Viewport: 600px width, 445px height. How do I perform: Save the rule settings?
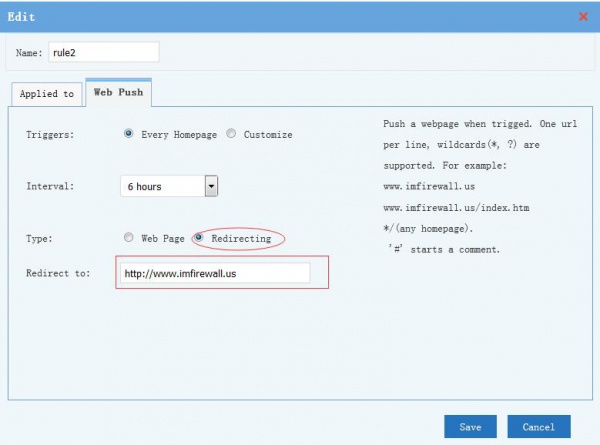pyautogui.click(x=470, y=427)
